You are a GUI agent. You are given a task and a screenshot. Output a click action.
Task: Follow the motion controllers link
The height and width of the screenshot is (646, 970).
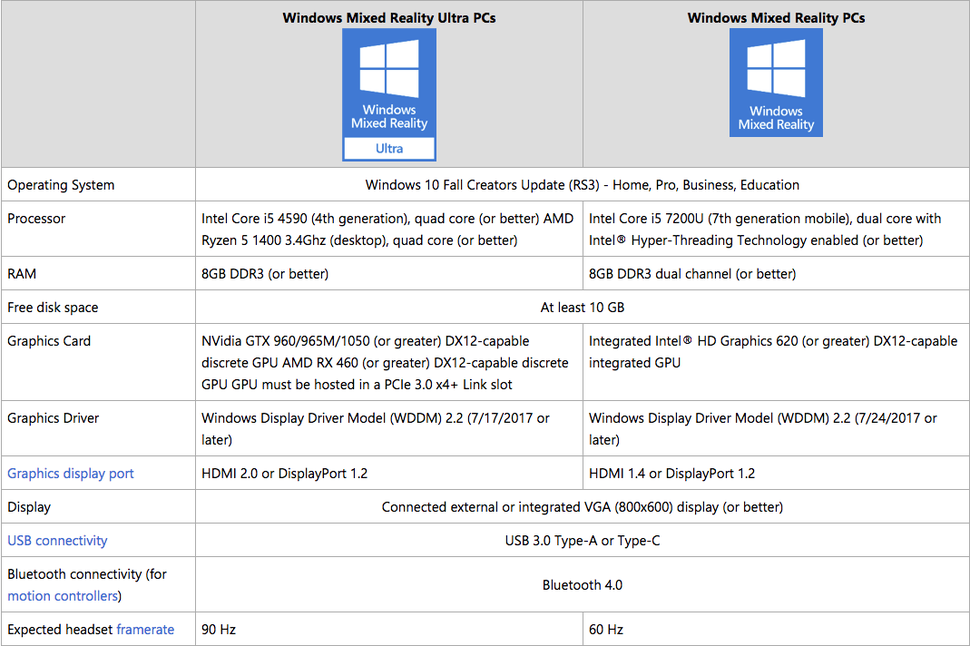tap(62, 596)
